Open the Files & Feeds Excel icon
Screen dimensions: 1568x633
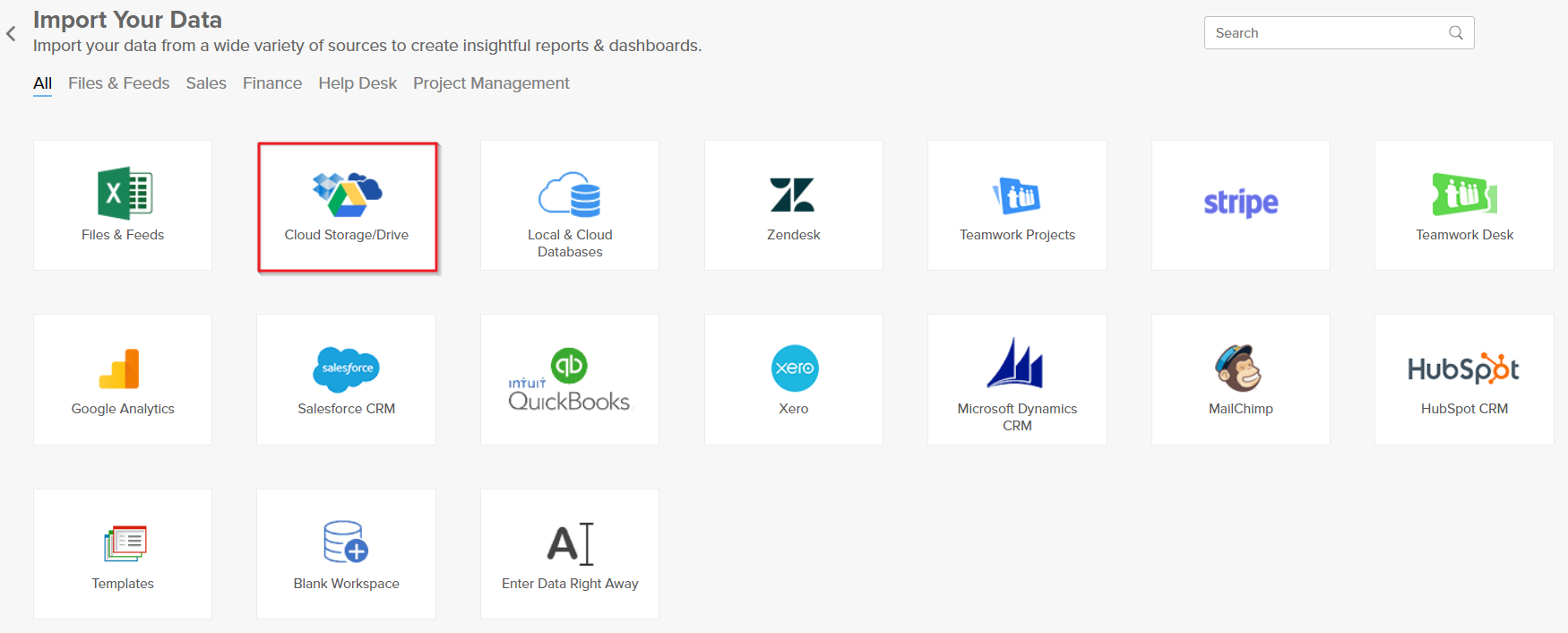[x=125, y=193]
